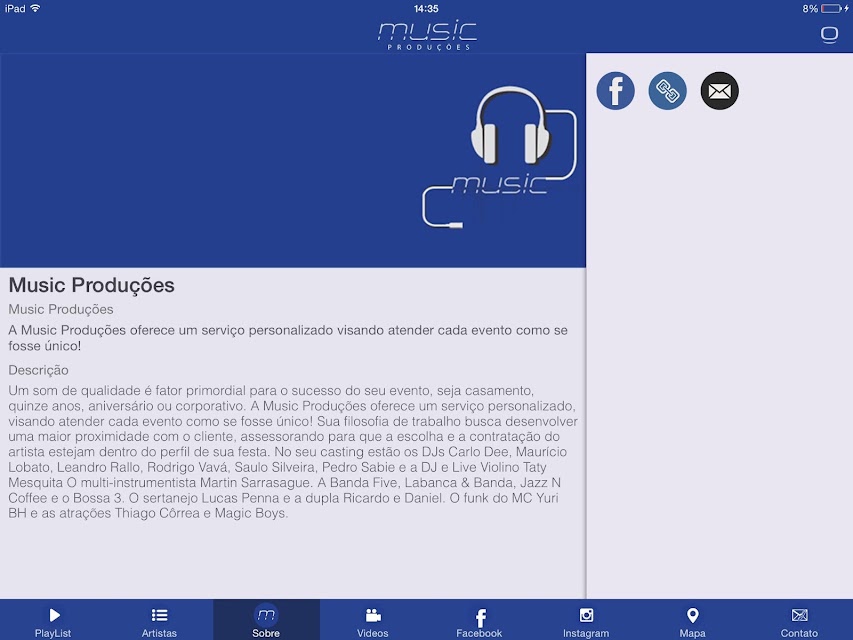This screenshot has height=640, width=853.
Task: Tap the email envelope icon
Action: pyautogui.click(x=719, y=91)
